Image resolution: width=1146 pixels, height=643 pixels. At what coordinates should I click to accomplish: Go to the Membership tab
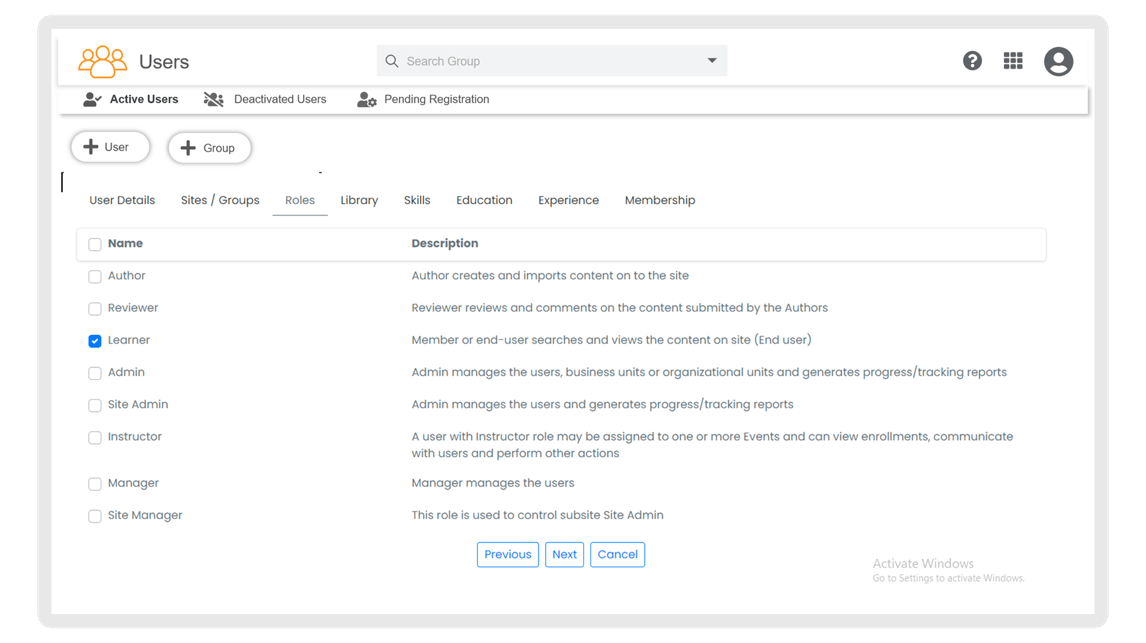coord(659,200)
